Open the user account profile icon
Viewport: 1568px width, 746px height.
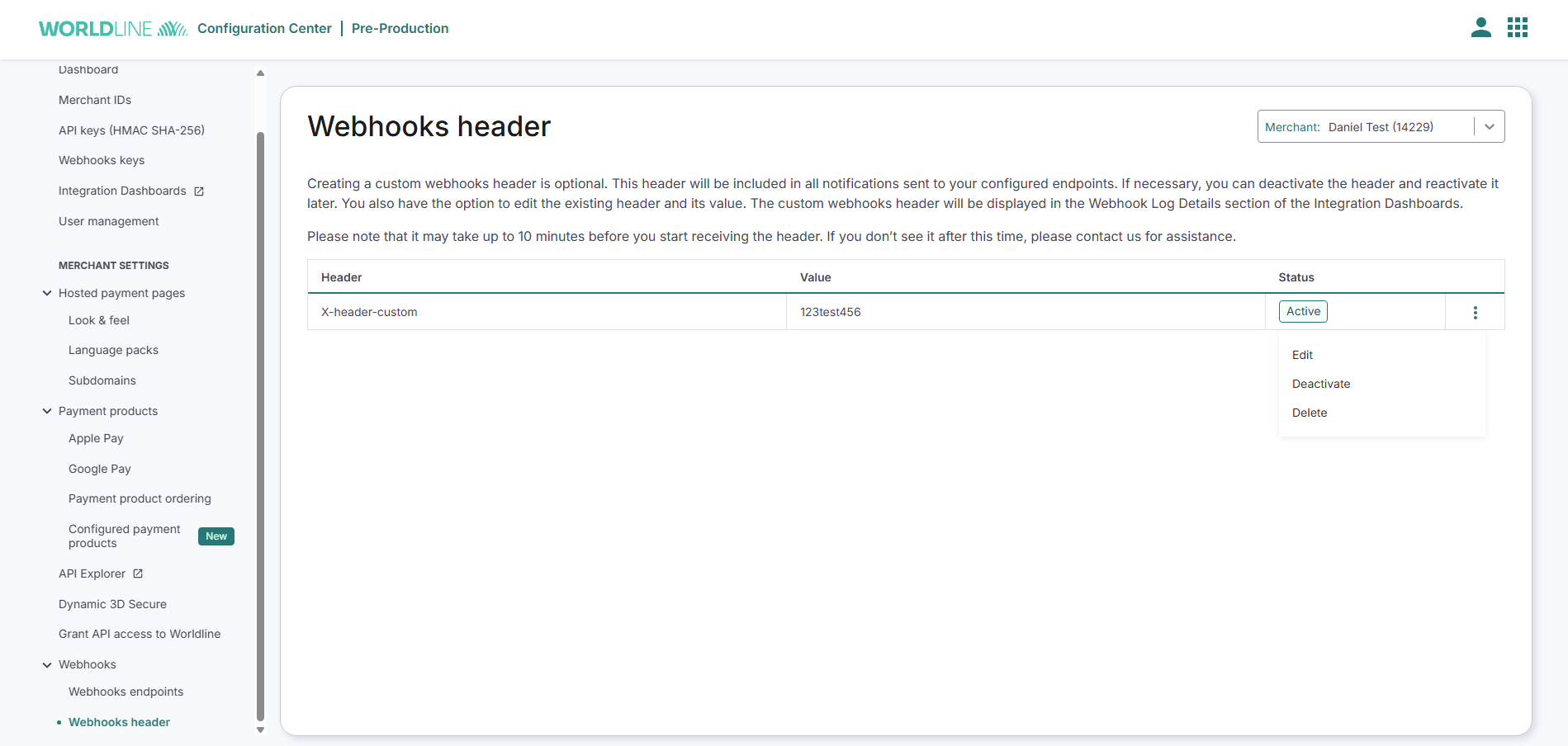tap(1481, 28)
